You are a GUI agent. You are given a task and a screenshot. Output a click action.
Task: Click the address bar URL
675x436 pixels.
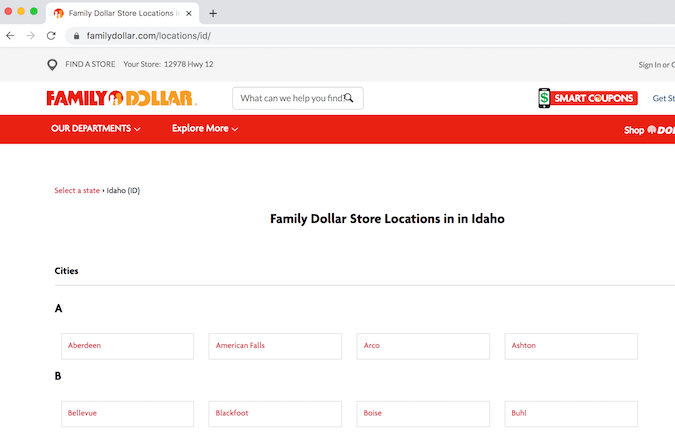pyautogui.click(x=149, y=36)
